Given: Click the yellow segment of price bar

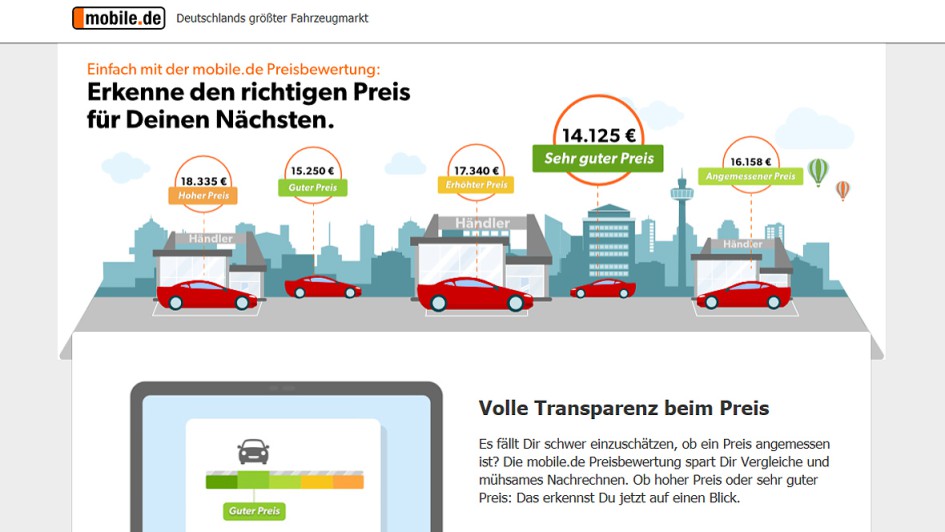Looking at the screenshot, I should tap(316, 482).
